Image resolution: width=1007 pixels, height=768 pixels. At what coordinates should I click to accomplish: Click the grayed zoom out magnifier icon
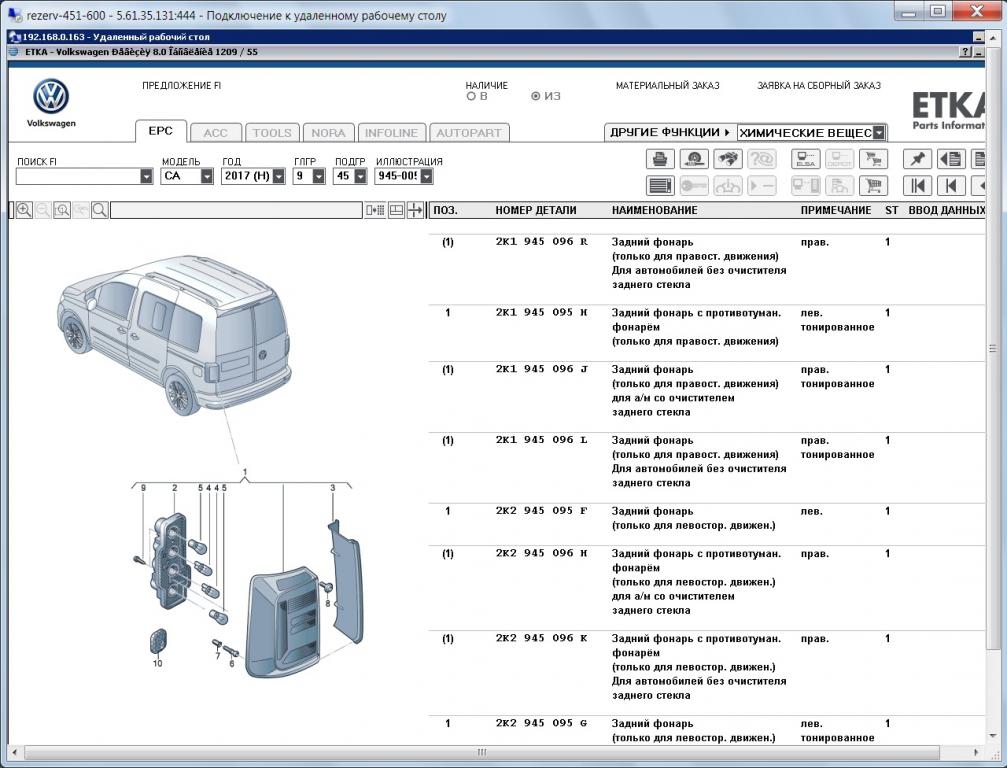coord(43,210)
